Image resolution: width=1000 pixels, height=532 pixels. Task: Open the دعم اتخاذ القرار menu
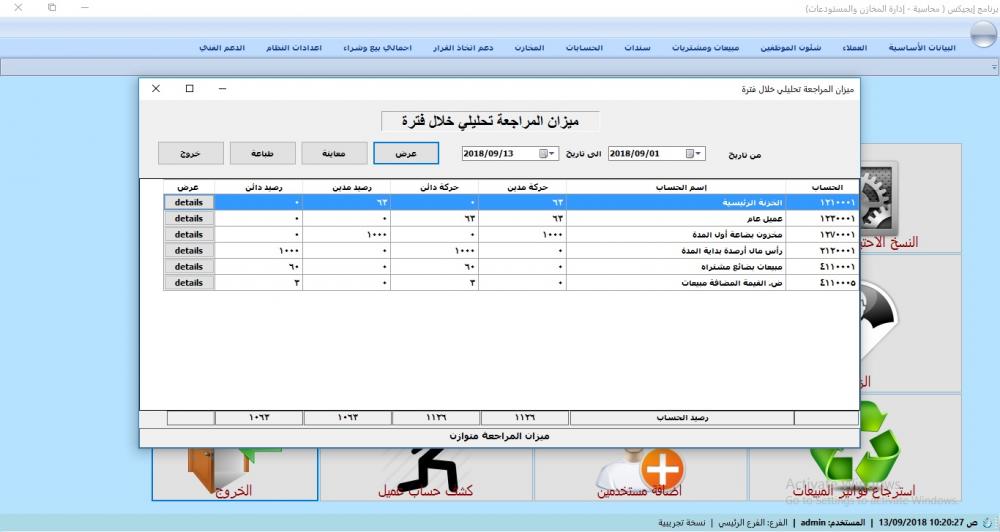click(x=463, y=48)
